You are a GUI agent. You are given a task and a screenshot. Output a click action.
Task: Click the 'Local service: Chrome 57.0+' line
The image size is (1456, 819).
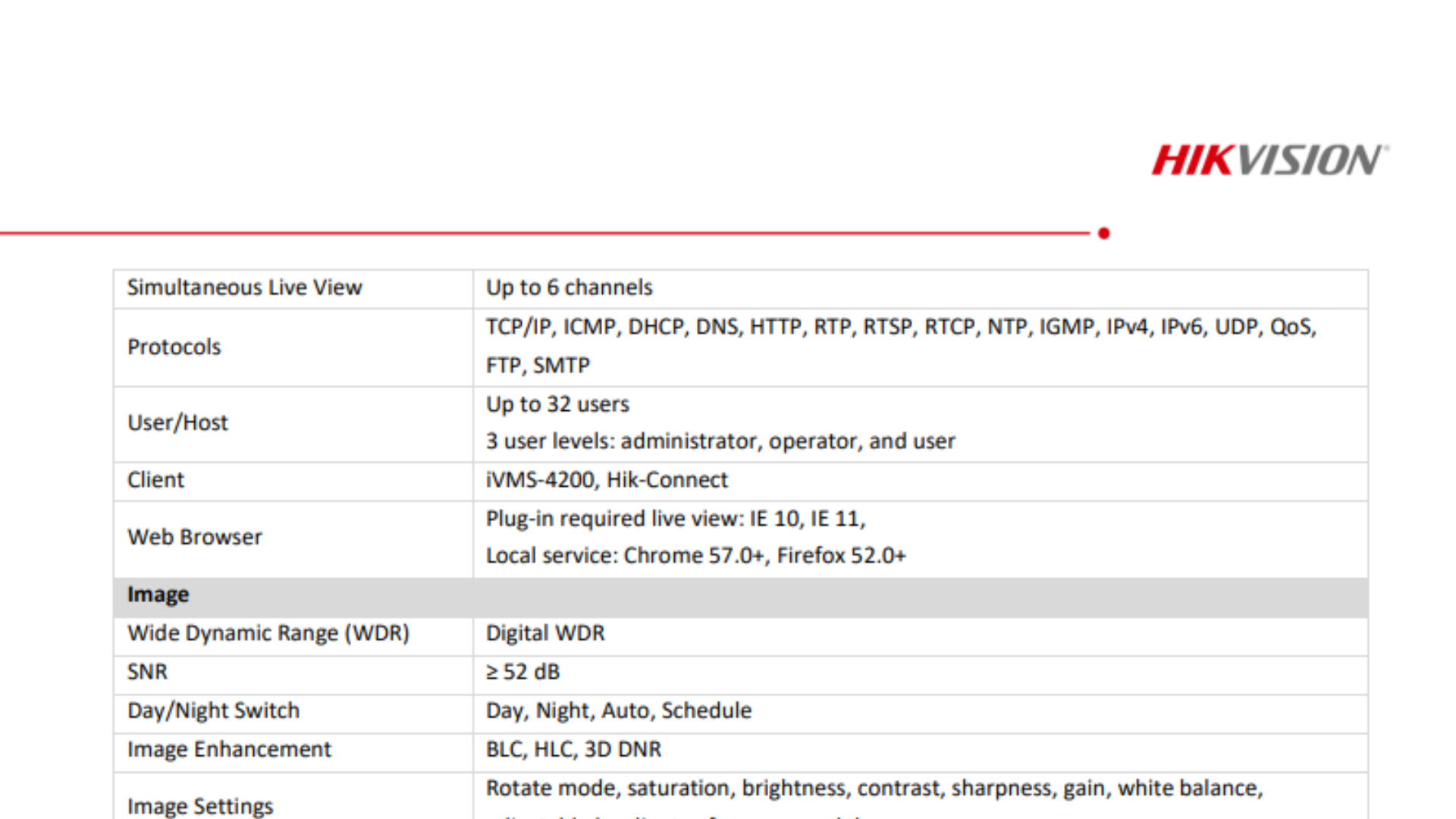695,556
